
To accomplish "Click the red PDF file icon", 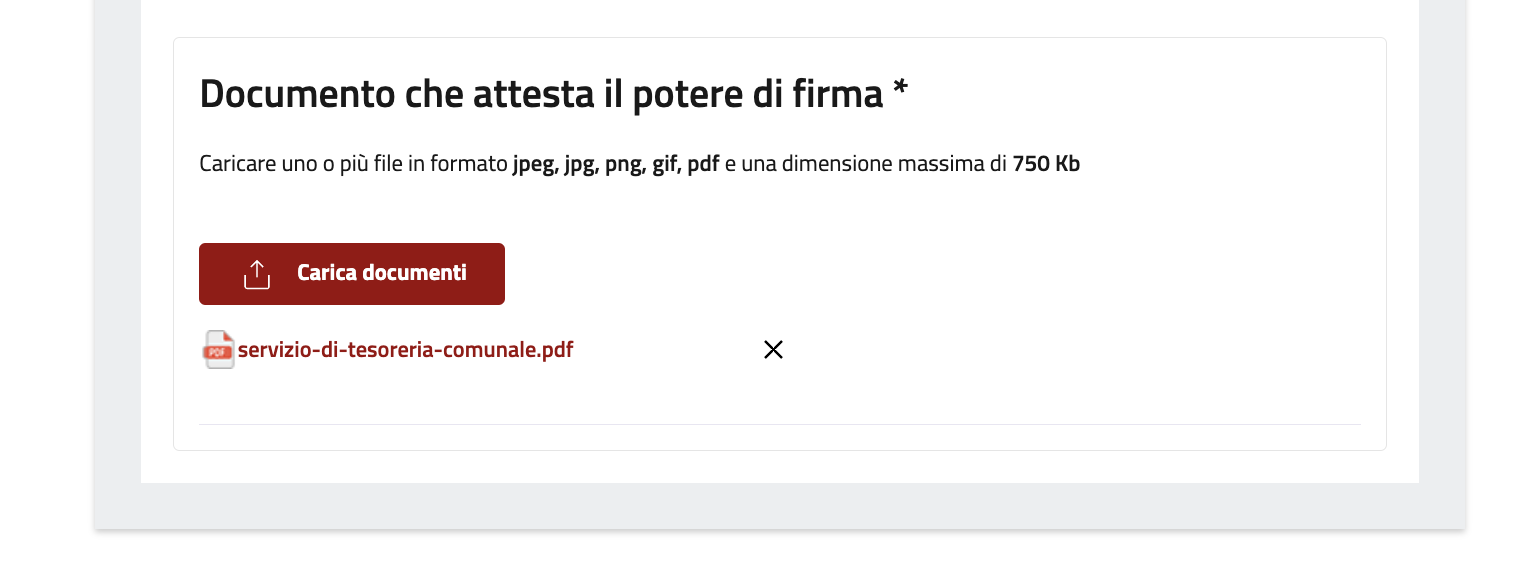I will pyautogui.click(x=219, y=350).
